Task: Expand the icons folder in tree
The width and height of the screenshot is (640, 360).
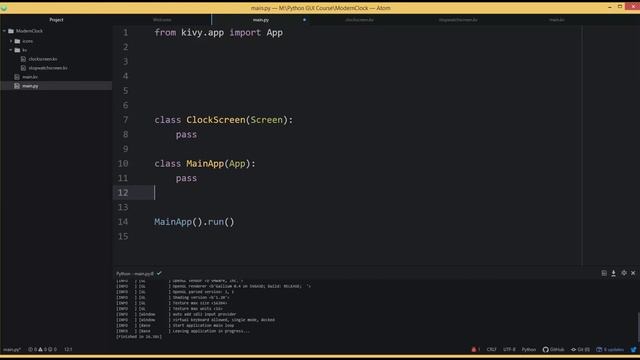Action: point(11,41)
